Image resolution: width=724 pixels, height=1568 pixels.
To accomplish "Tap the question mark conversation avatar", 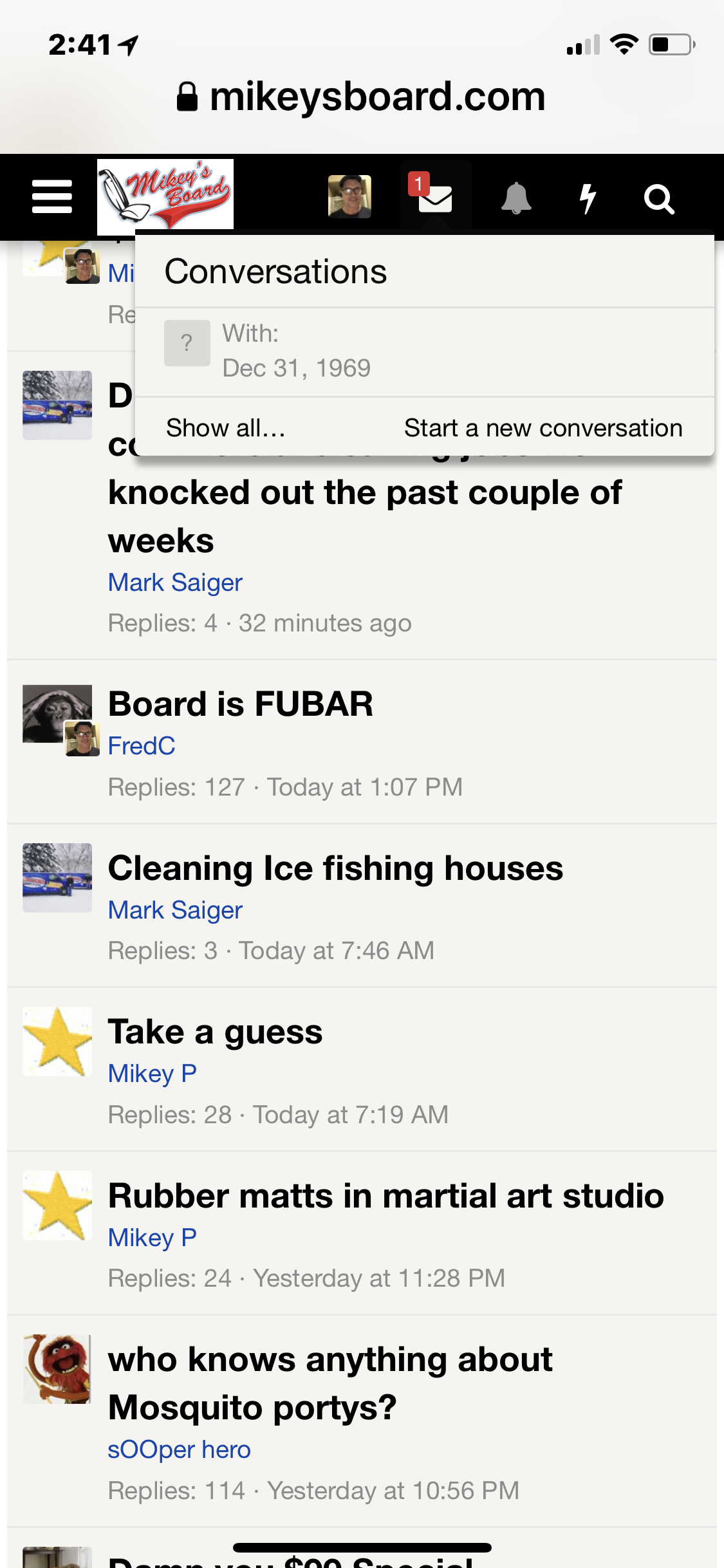I will [187, 342].
